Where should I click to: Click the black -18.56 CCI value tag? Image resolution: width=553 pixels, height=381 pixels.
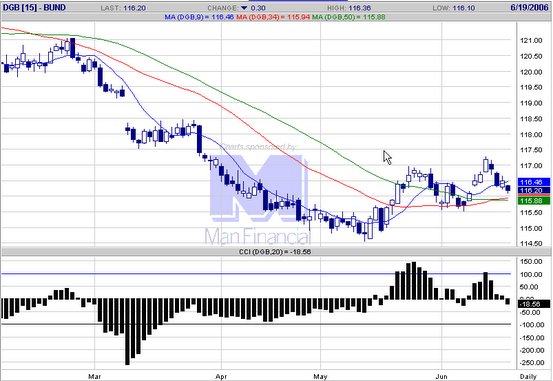534,304
